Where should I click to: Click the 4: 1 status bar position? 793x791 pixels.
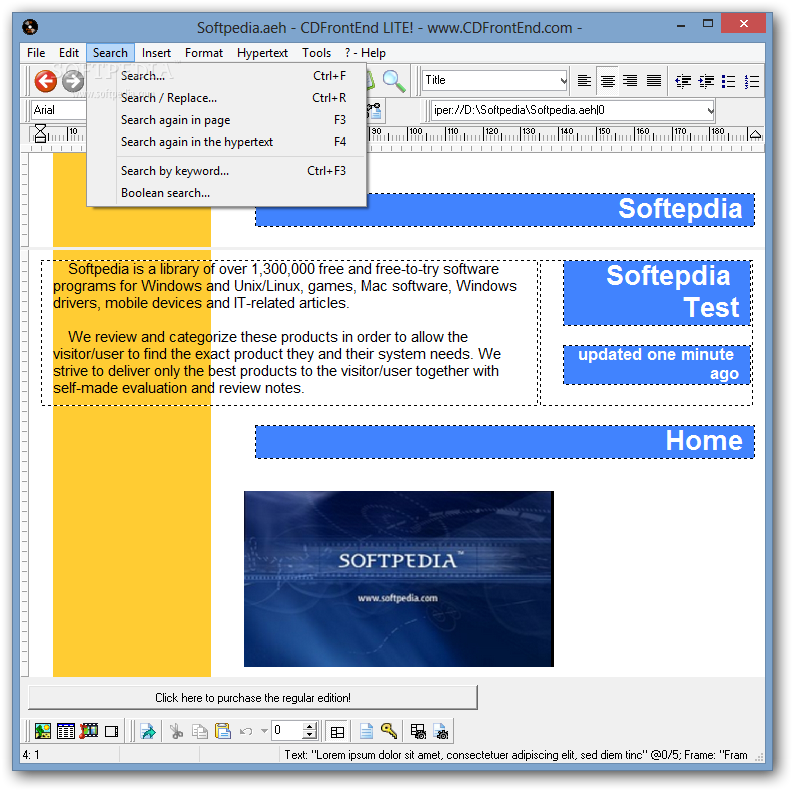[31, 755]
